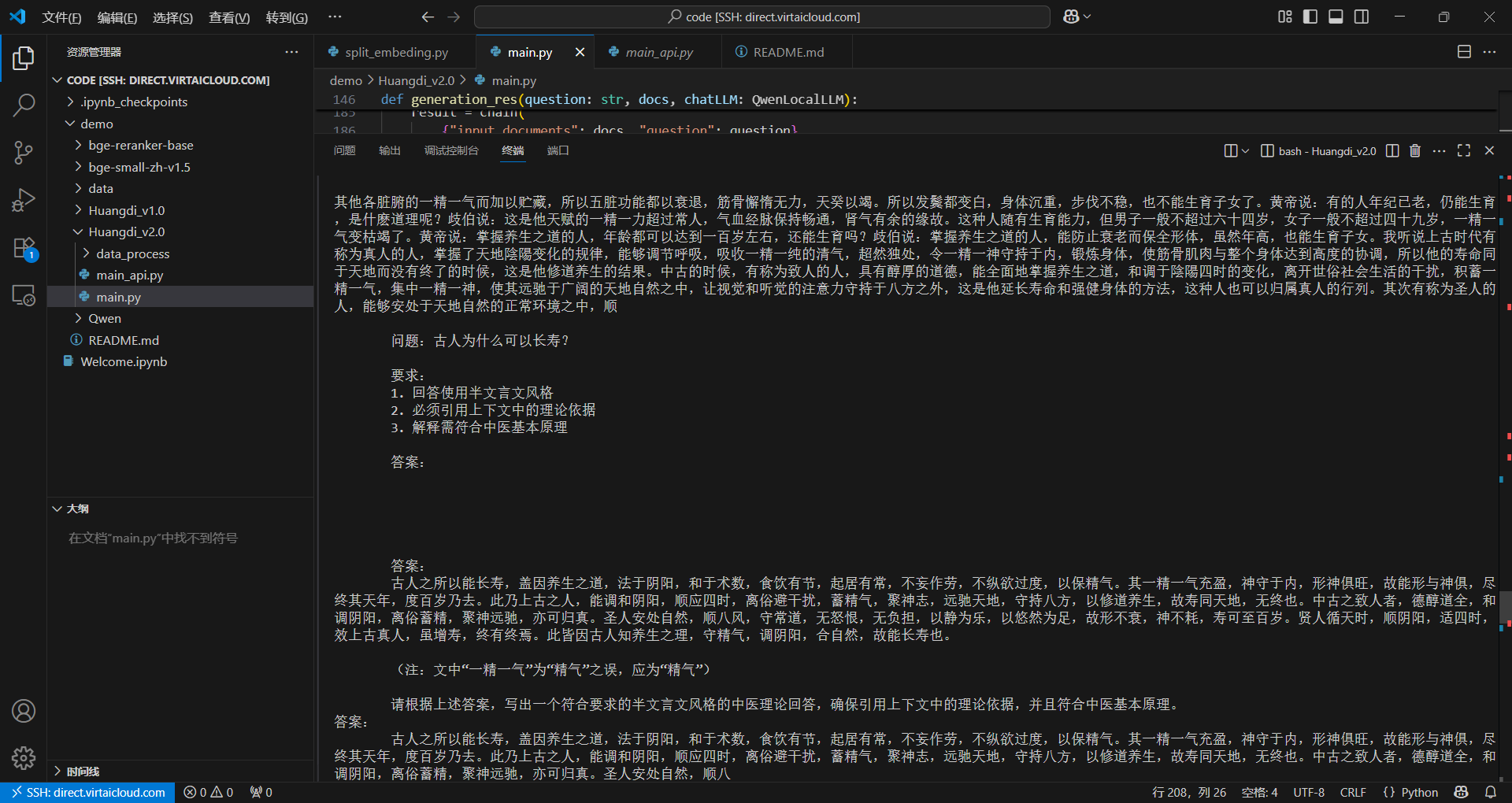Open the 文件(F) menu

61,17
